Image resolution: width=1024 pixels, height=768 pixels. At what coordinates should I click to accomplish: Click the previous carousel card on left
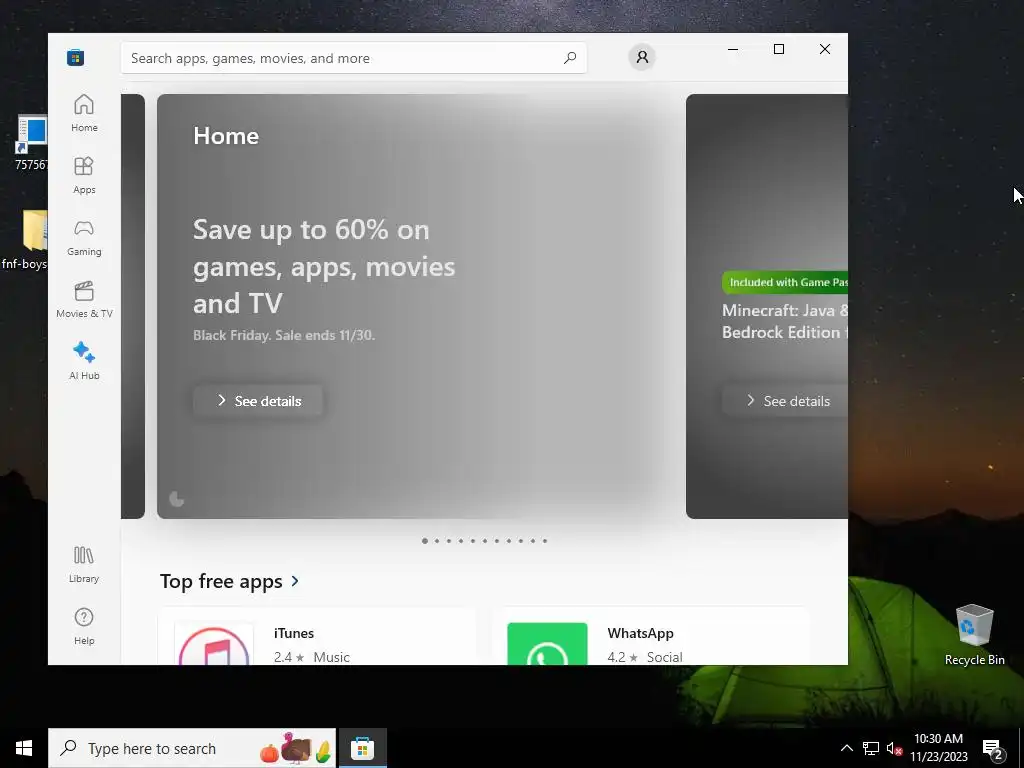click(133, 306)
